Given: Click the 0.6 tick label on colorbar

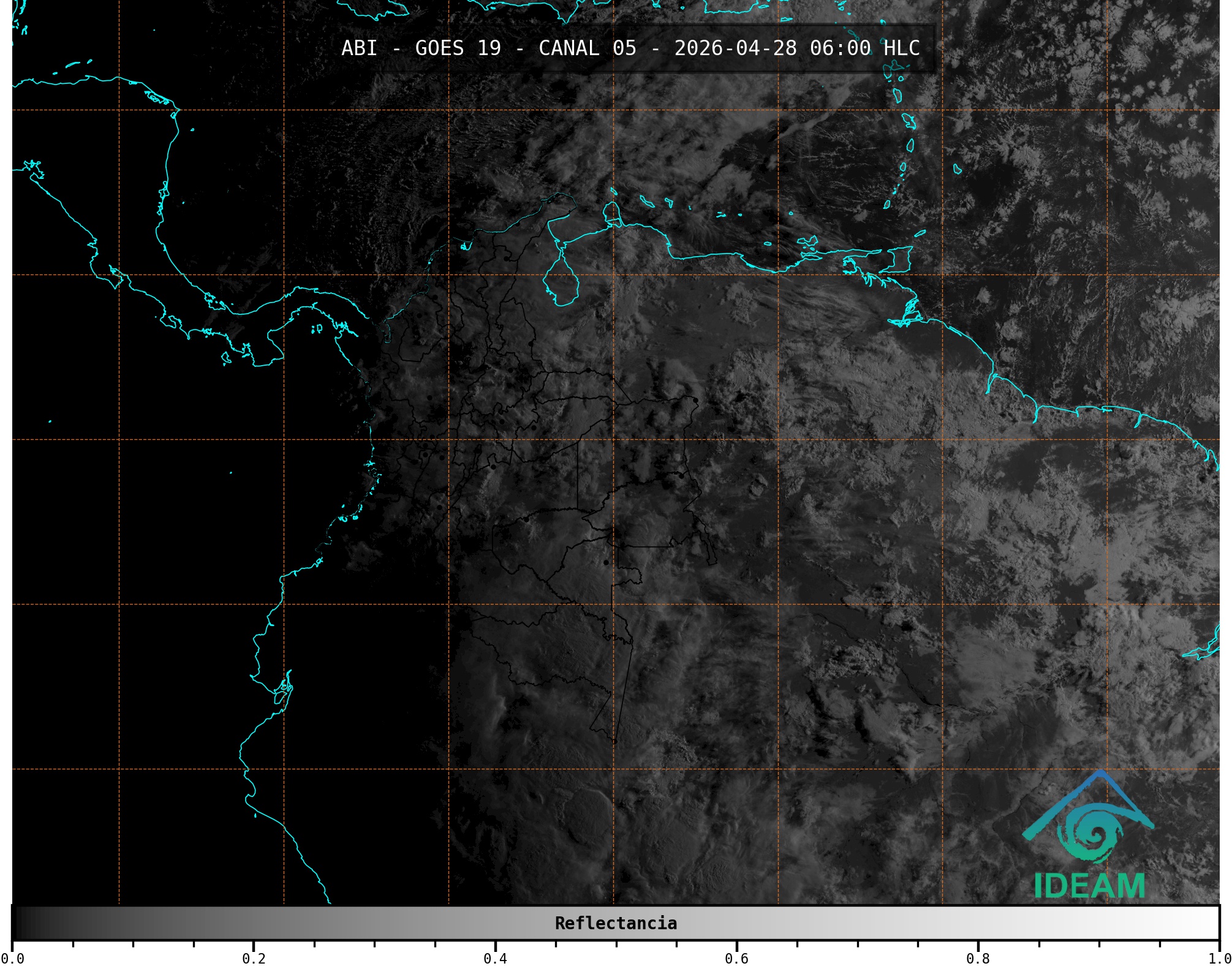Looking at the screenshot, I should pyautogui.click(x=736, y=959).
